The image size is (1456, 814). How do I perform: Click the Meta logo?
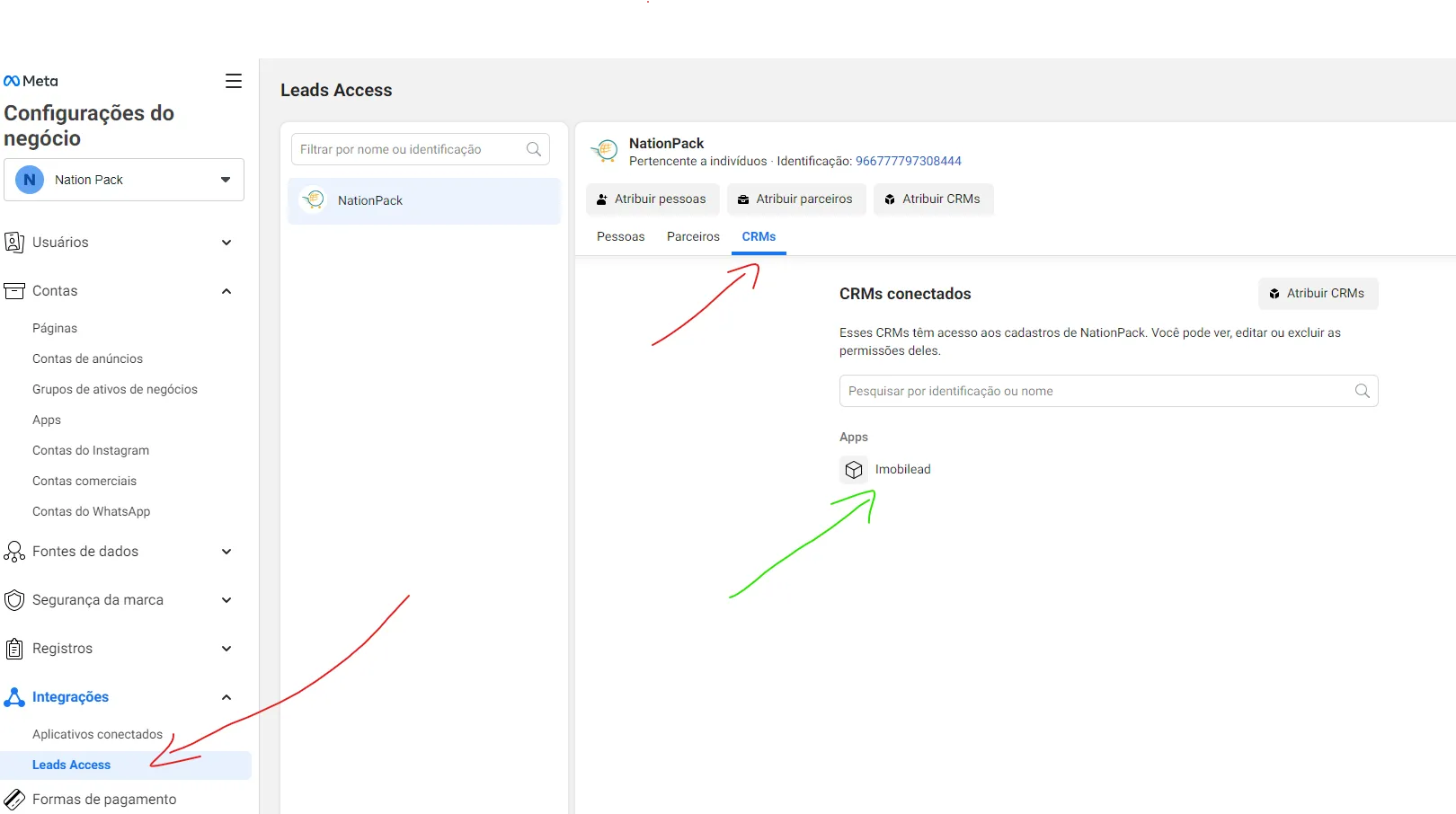pos(31,81)
